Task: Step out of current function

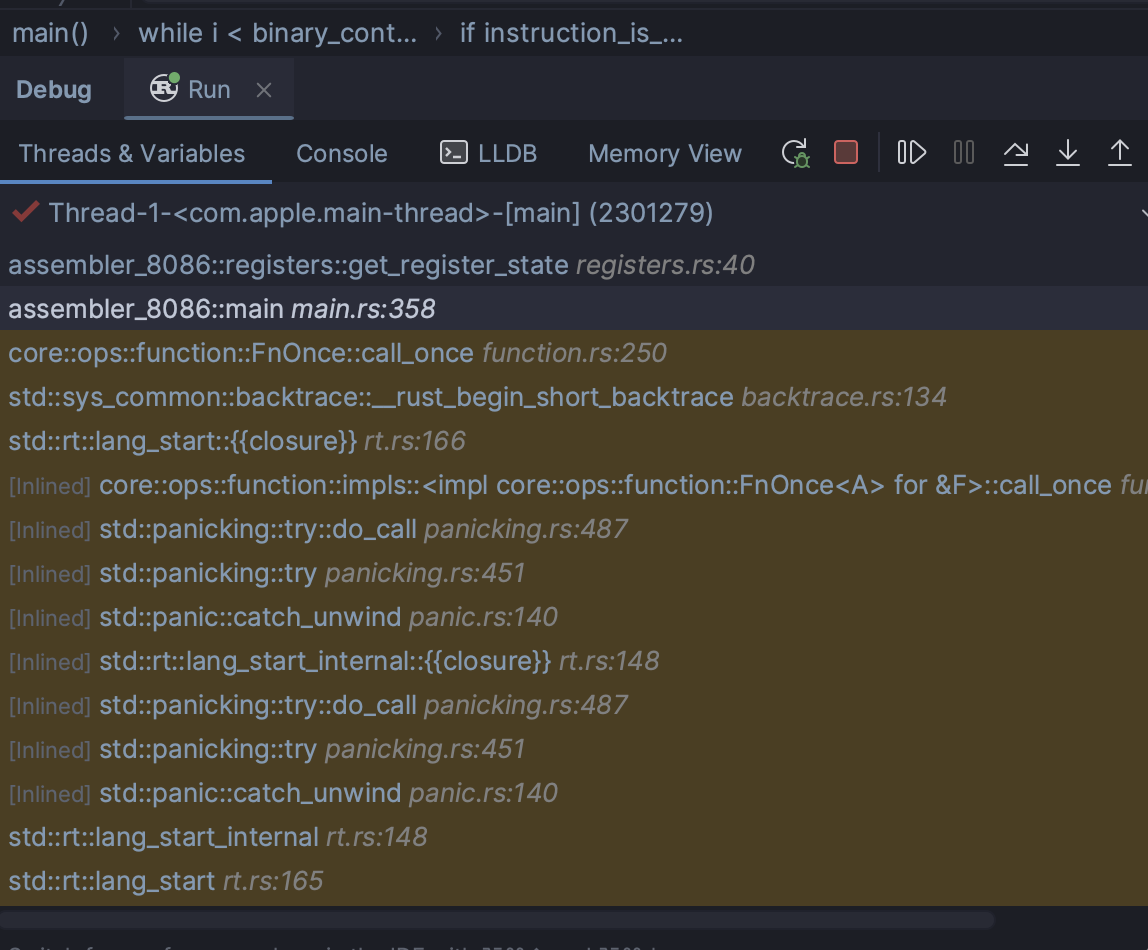Action: (1119, 153)
